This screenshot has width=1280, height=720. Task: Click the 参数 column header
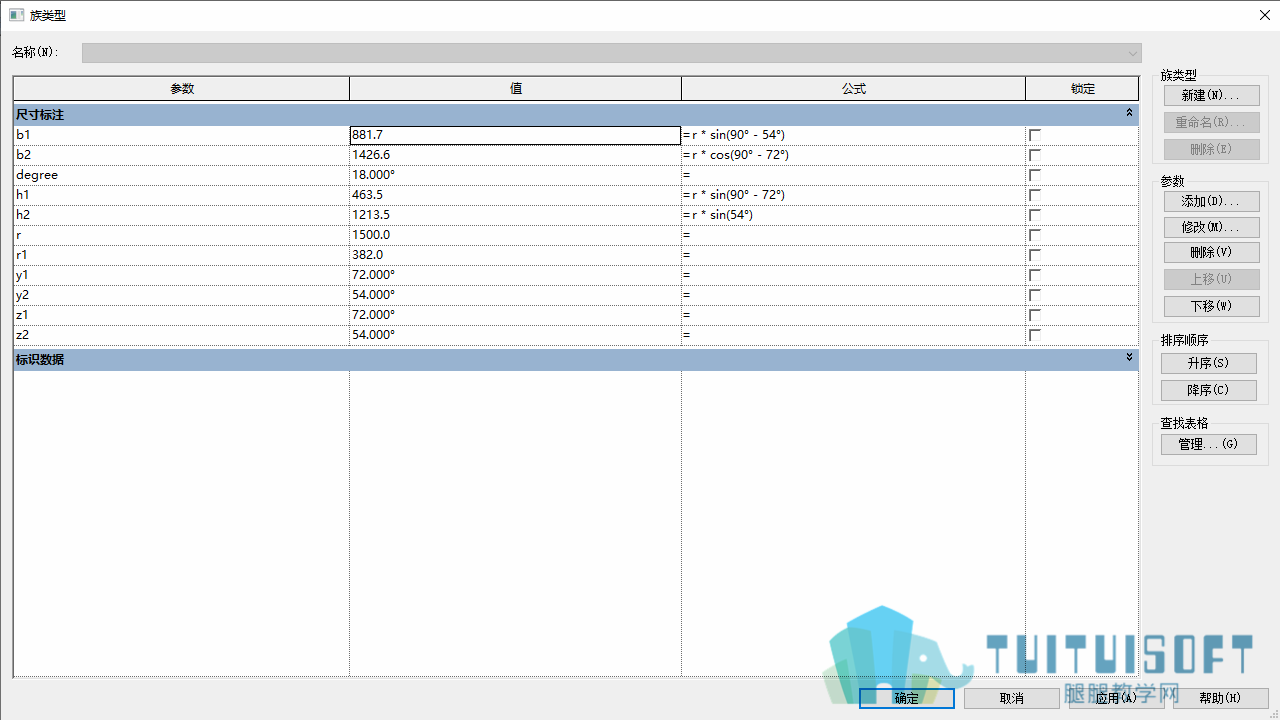click(x=182, y=89)
